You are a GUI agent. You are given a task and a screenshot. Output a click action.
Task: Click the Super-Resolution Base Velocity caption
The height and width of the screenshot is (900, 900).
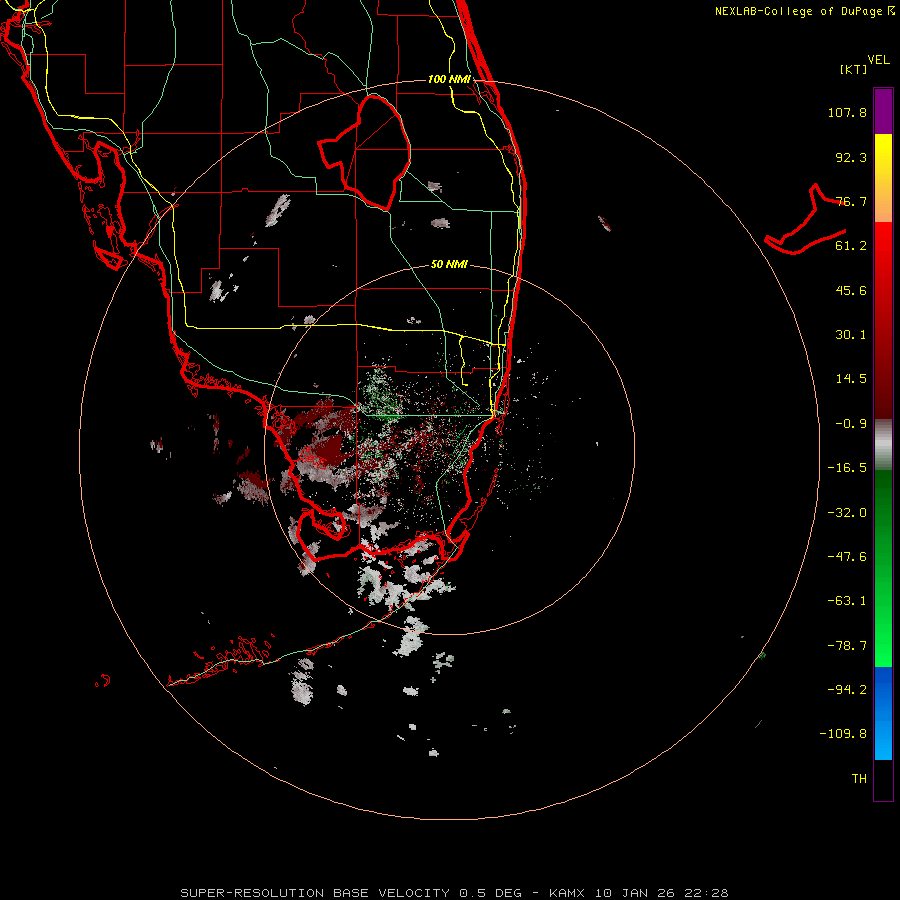click(x=454, y=893)
